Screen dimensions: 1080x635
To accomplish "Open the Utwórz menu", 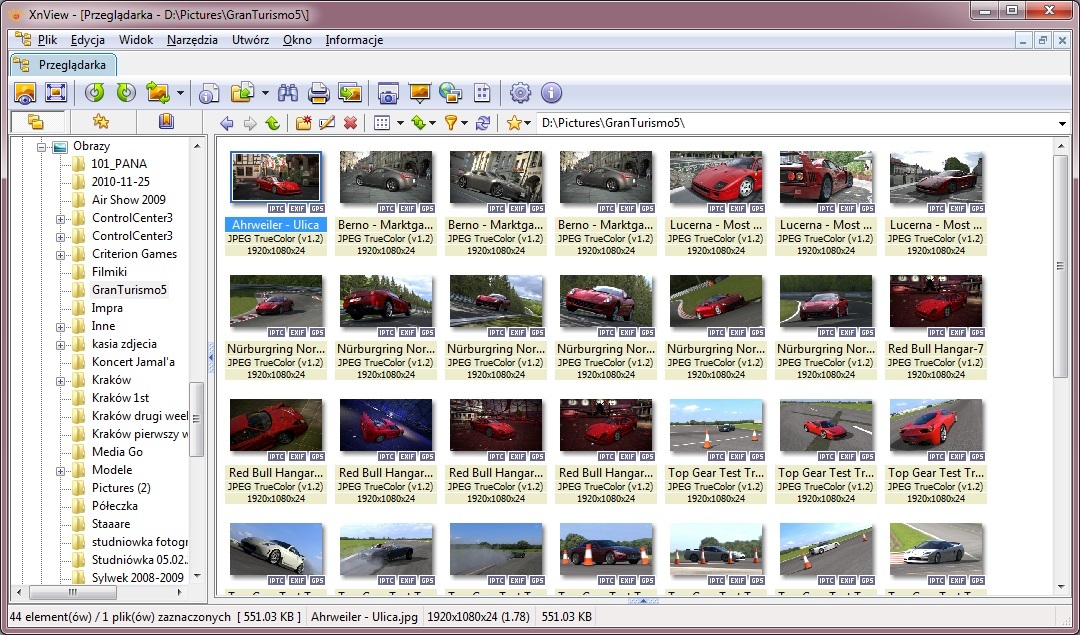I will [x=250, y=40].
